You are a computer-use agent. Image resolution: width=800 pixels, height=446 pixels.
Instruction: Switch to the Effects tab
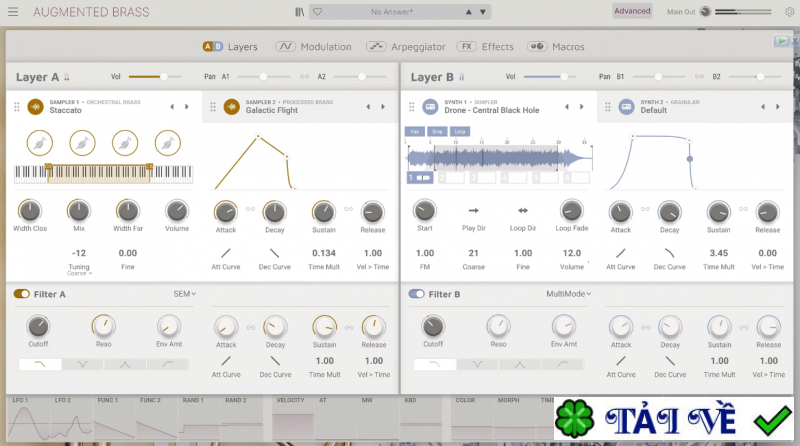485,46
